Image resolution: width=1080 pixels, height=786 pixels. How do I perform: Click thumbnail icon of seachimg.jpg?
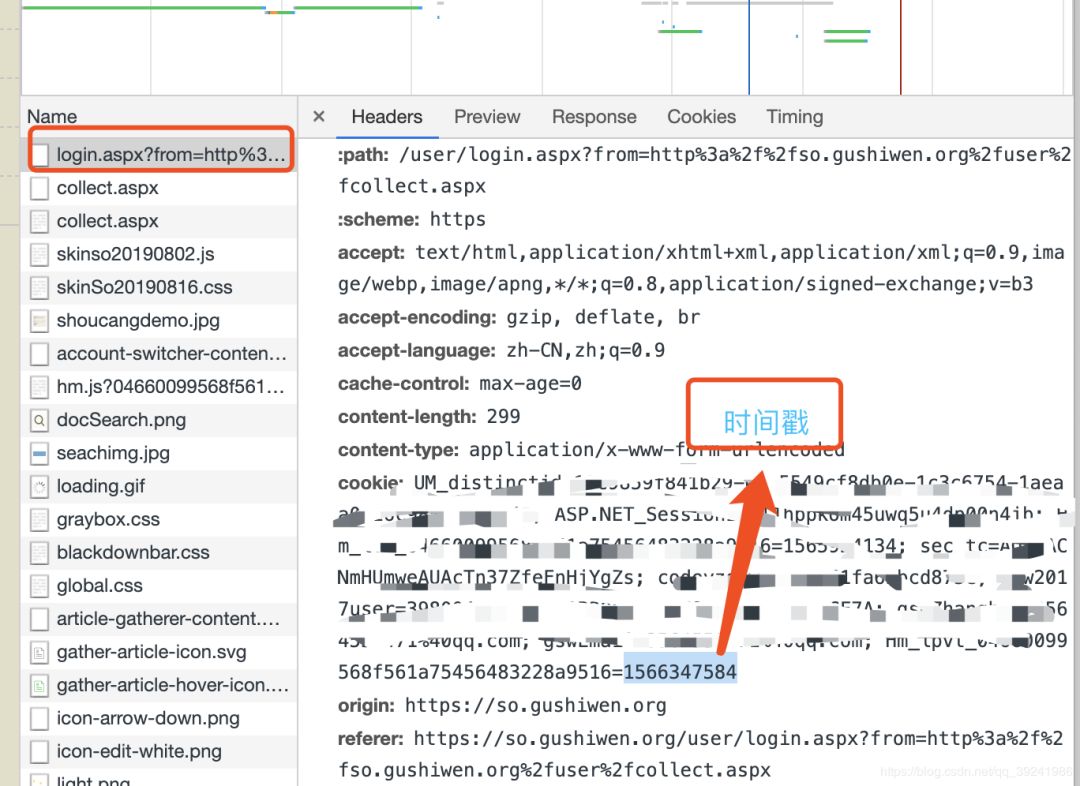click(40, 453)
